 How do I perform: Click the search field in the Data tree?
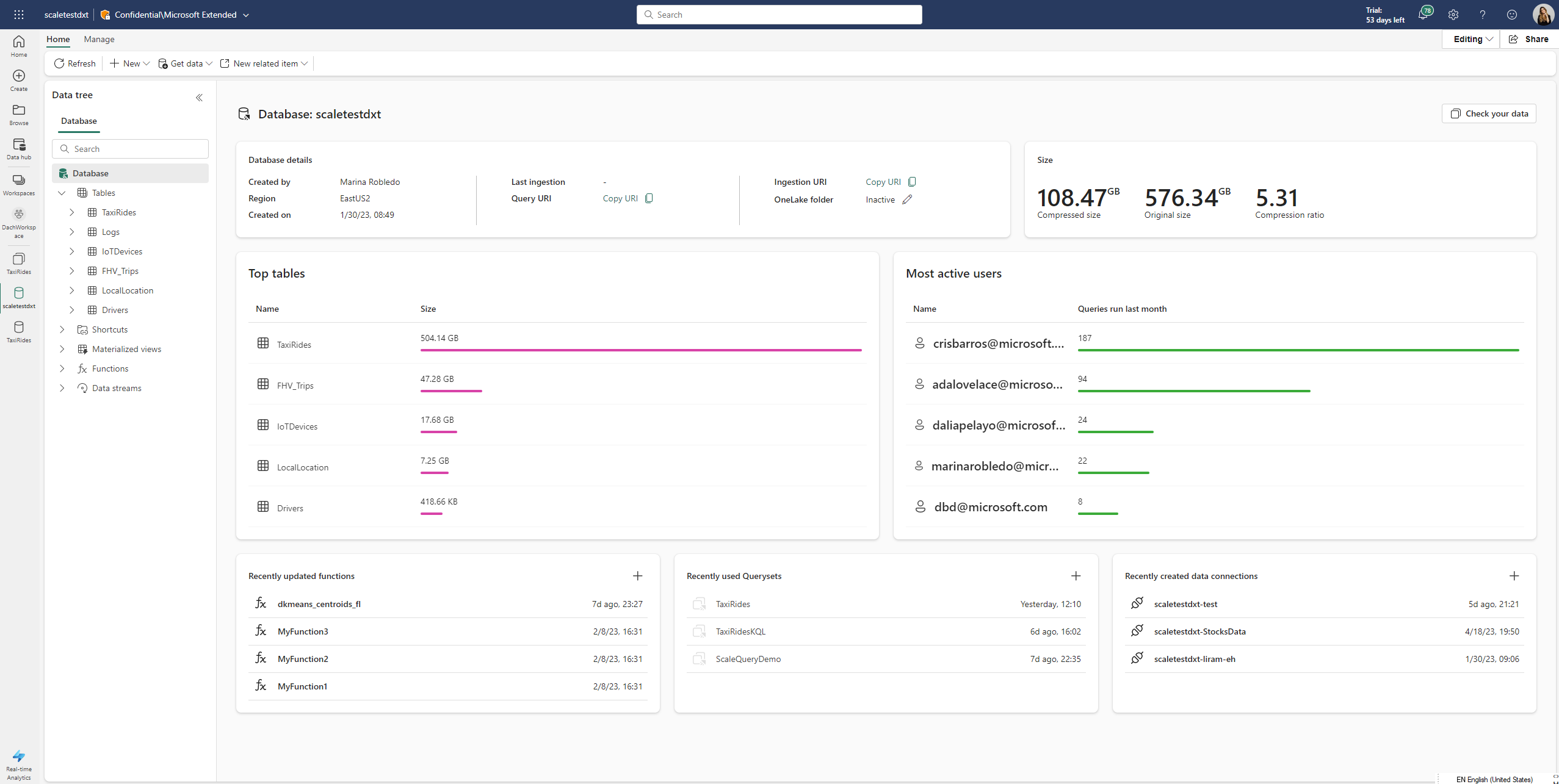click(130, 148)
